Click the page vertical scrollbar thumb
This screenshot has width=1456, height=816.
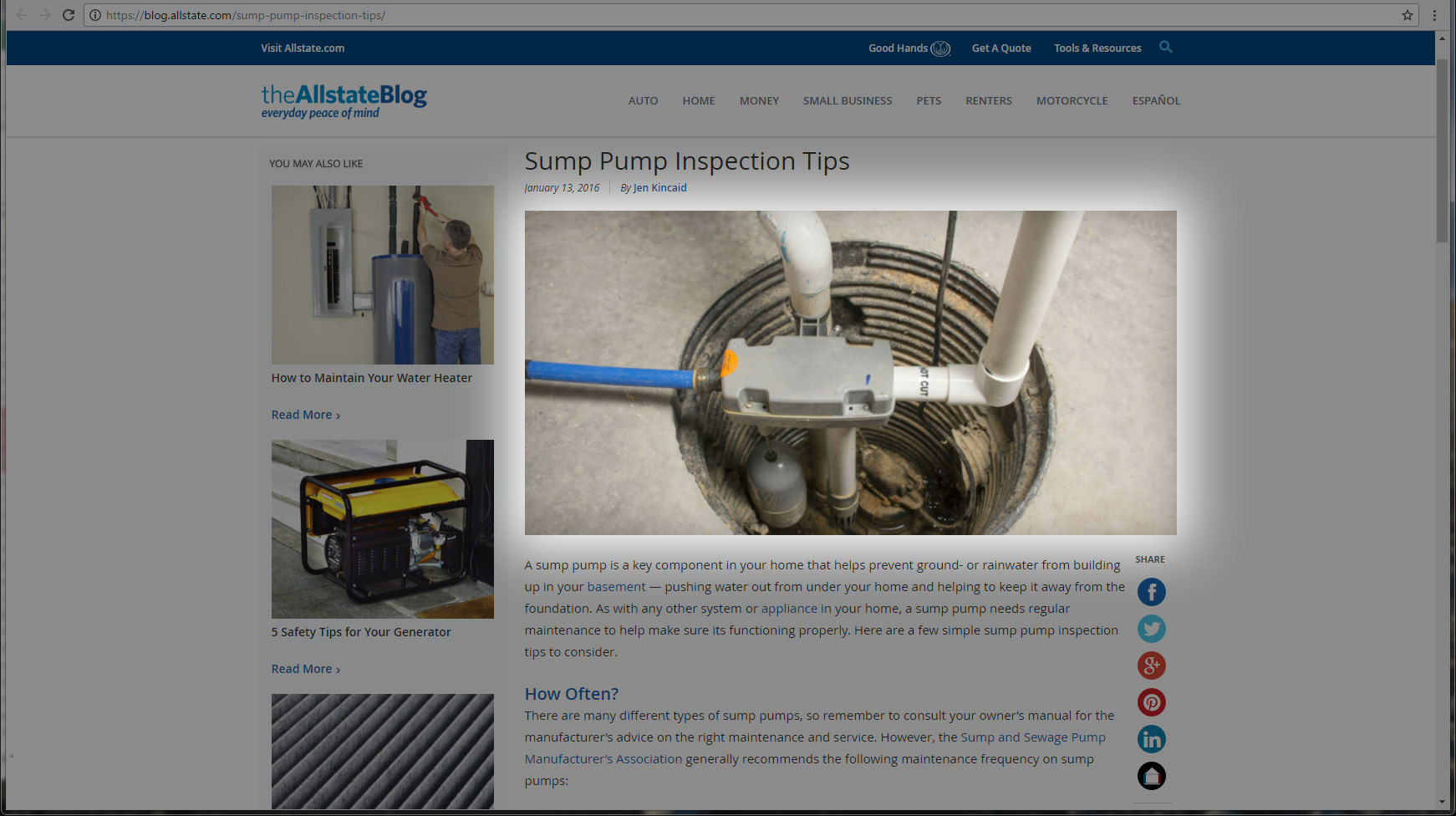coord(1442,150)
